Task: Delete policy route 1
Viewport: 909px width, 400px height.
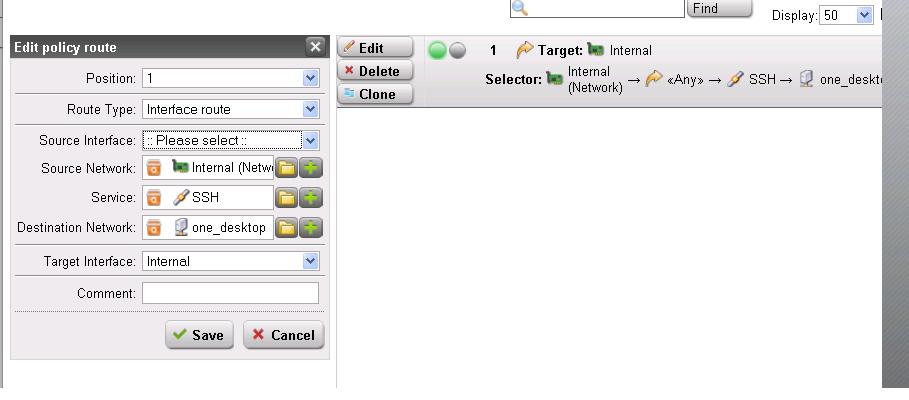Action: (x=375, y=71)
